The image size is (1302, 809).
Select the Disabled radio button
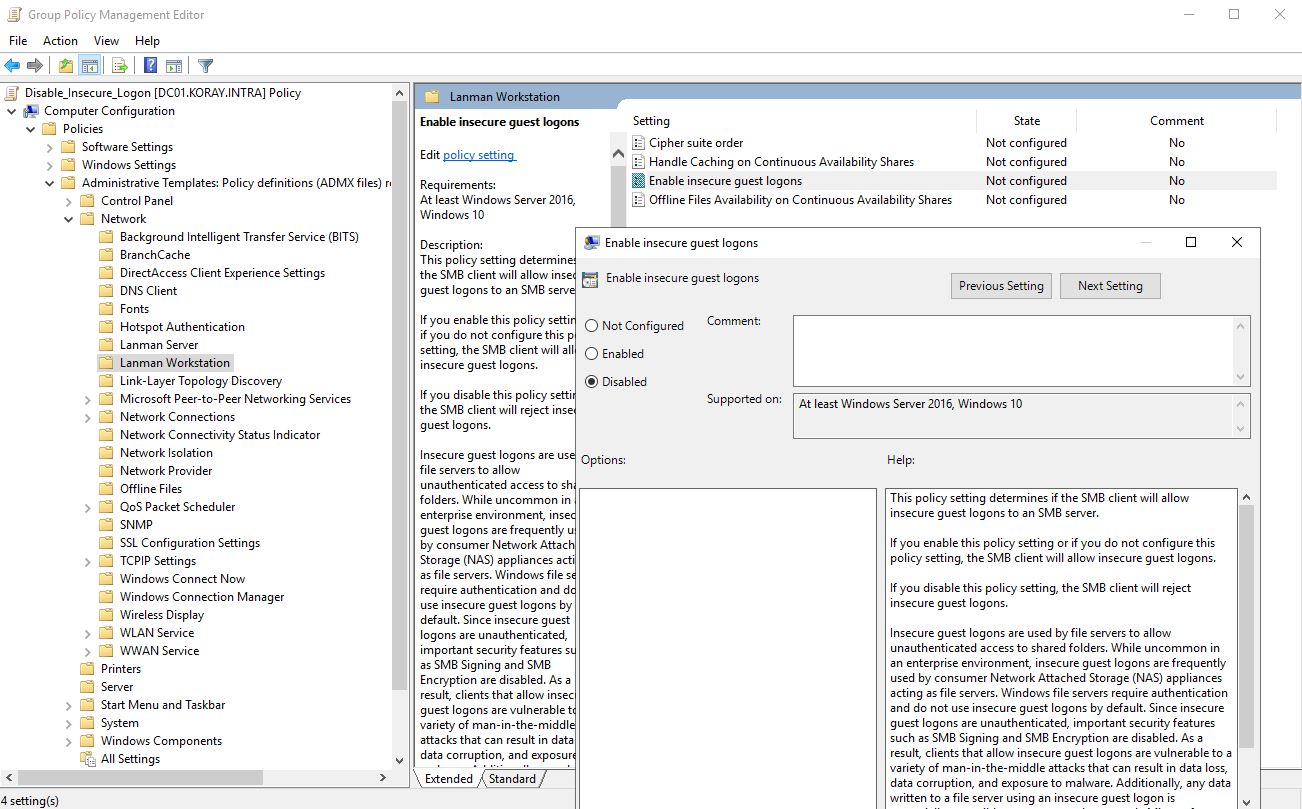coord(592,382)
